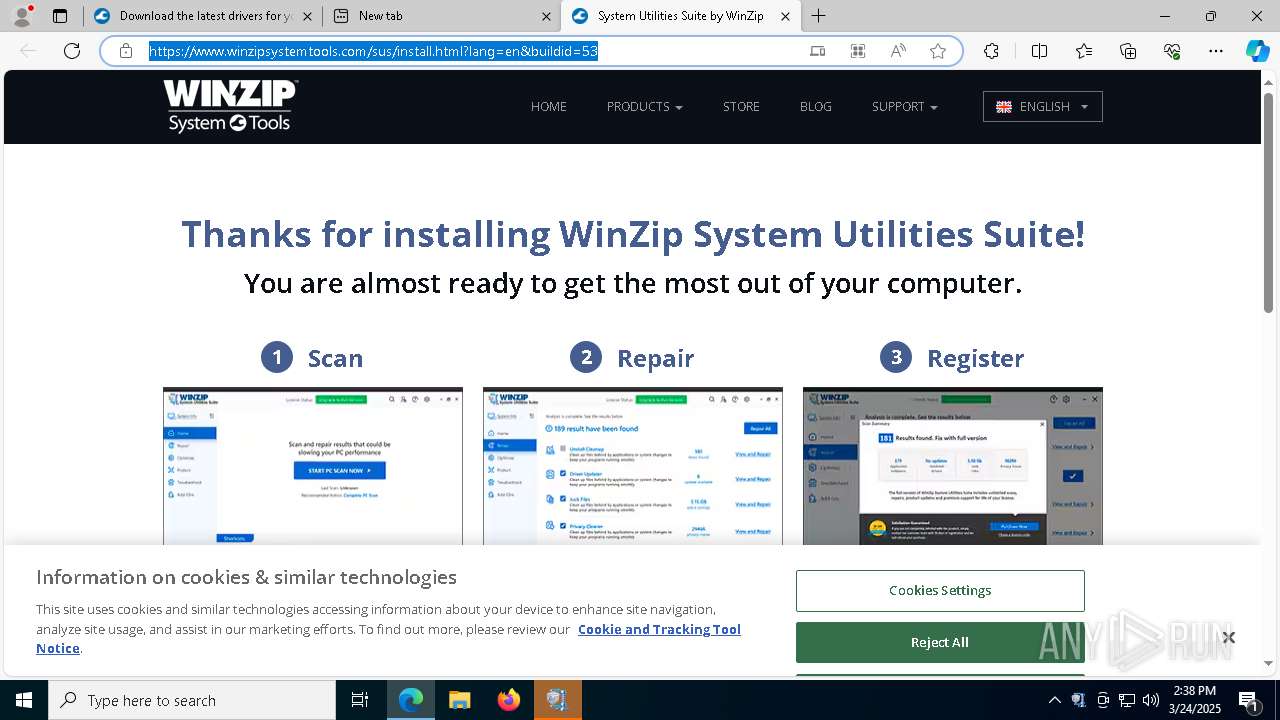
Task: Open the ENGLISH language selector
Action: coord(1043,107)
